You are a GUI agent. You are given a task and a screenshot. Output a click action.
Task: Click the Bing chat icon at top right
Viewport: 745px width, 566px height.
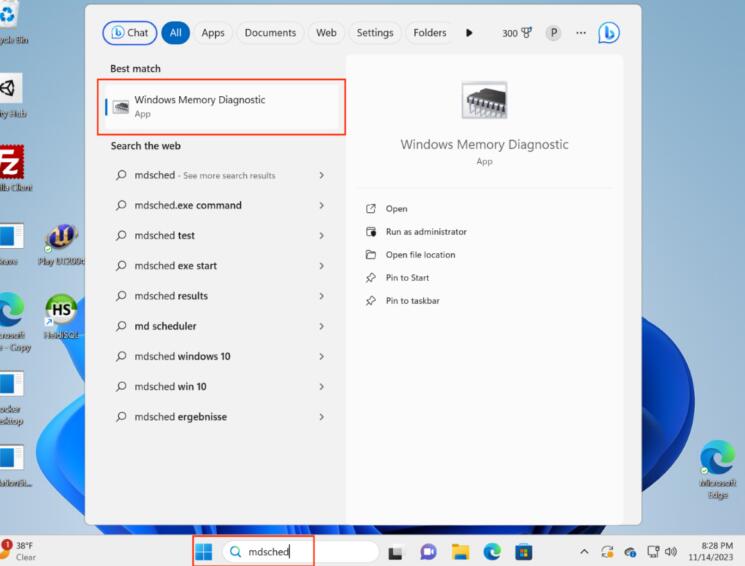coord(608,33)
